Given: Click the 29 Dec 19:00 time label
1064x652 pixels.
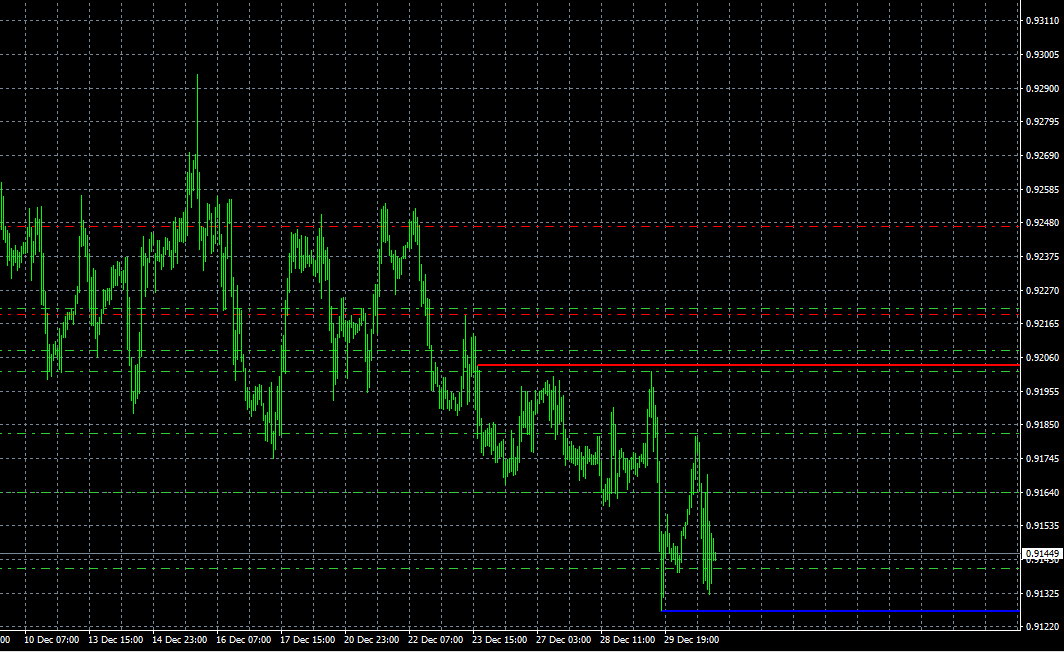Looking at the screenshot, I should [691, 640].
